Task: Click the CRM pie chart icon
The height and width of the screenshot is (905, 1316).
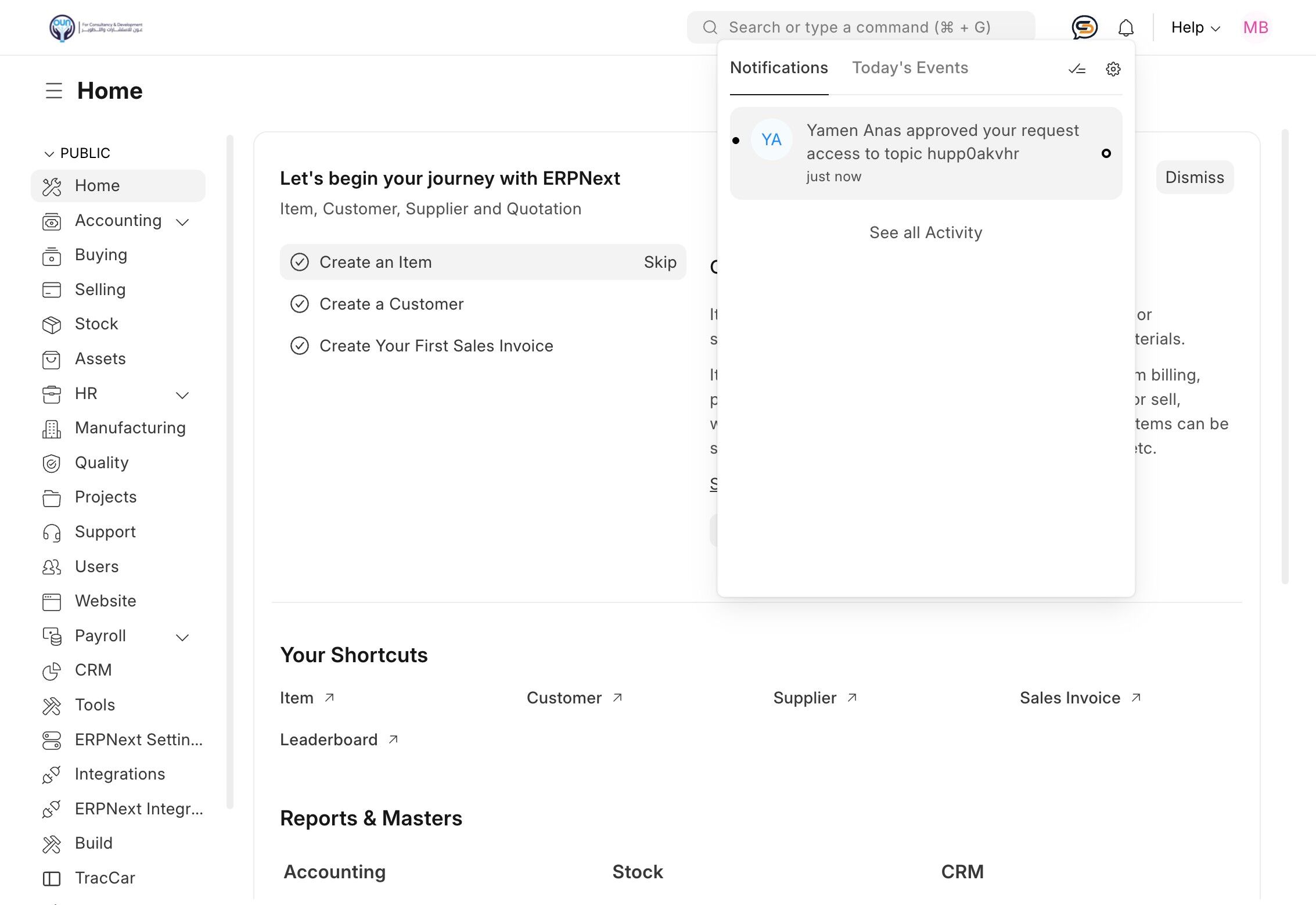Action: click(x=52, y=671)
